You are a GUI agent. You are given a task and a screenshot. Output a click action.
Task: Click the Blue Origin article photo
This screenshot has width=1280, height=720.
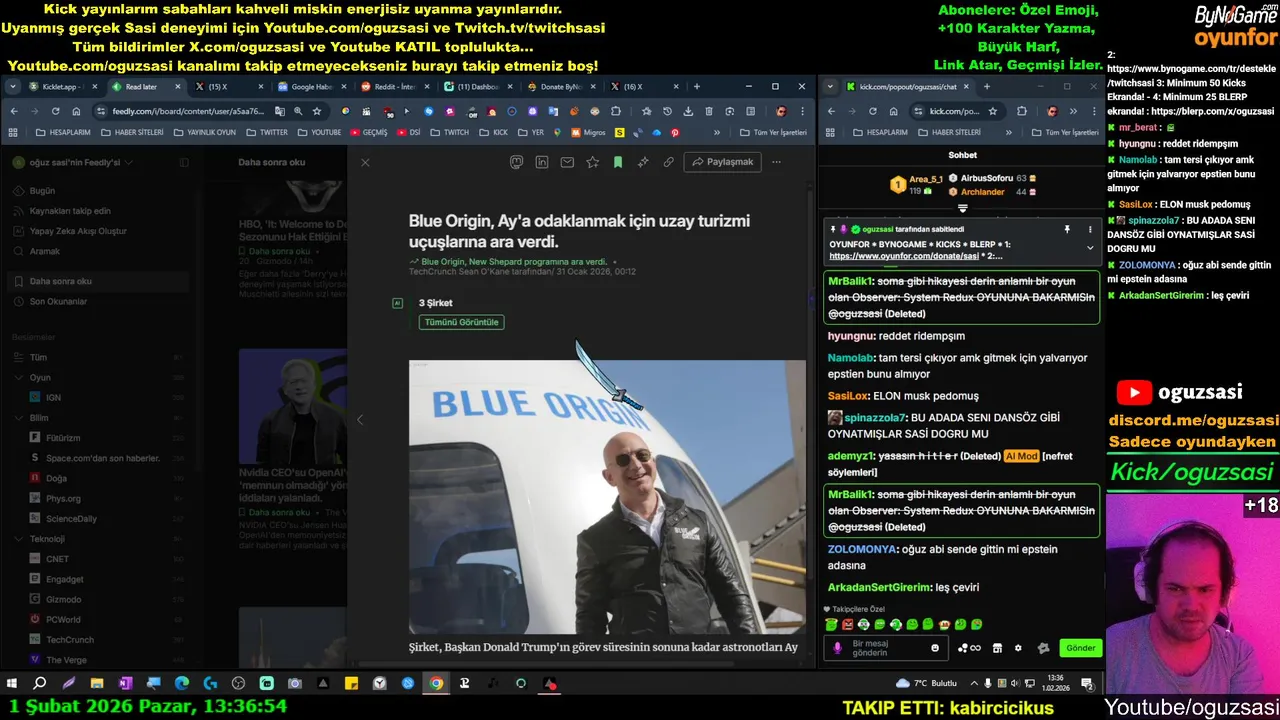607,497
